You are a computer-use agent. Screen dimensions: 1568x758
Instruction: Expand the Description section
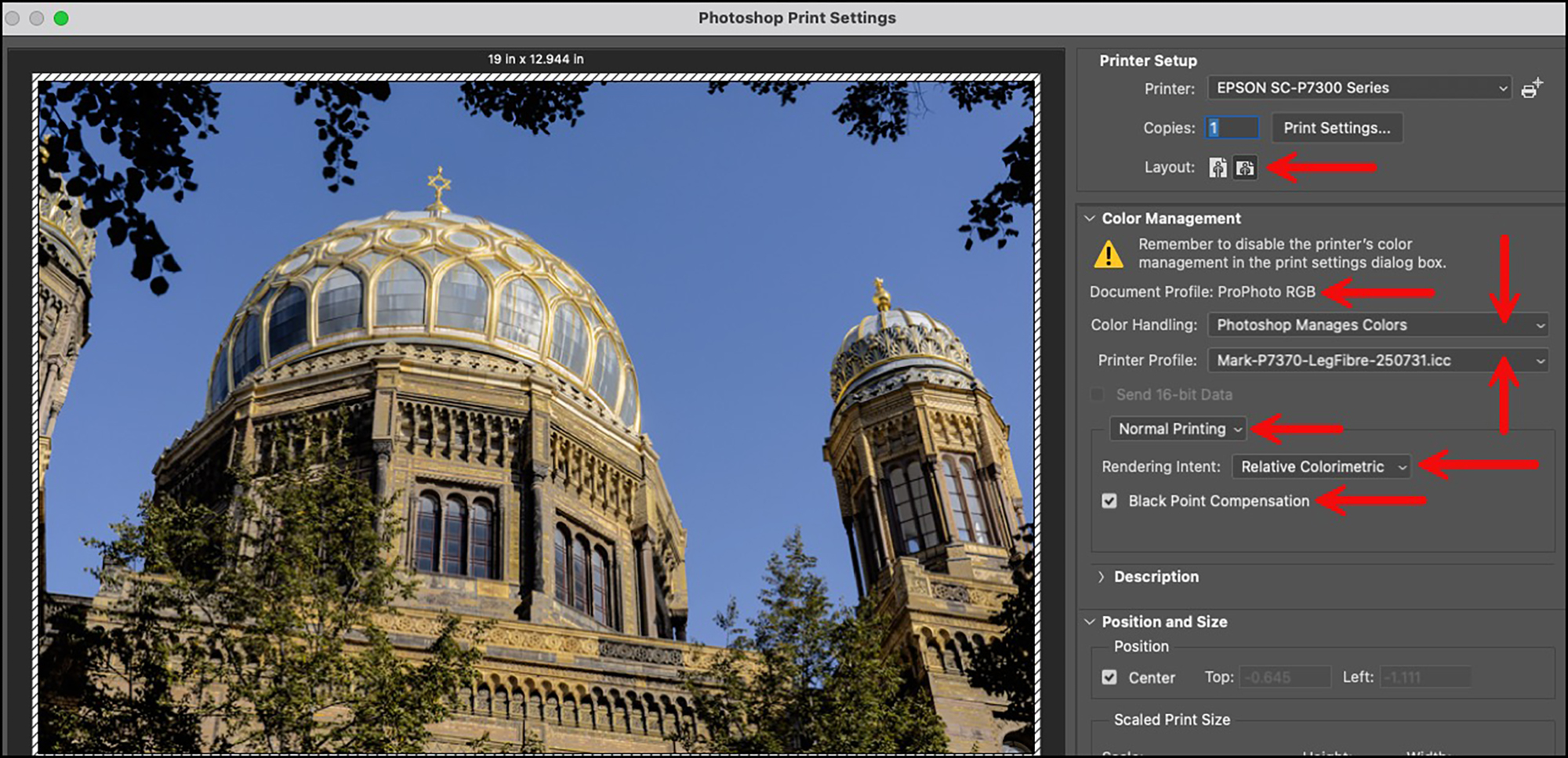point(1102,577)
